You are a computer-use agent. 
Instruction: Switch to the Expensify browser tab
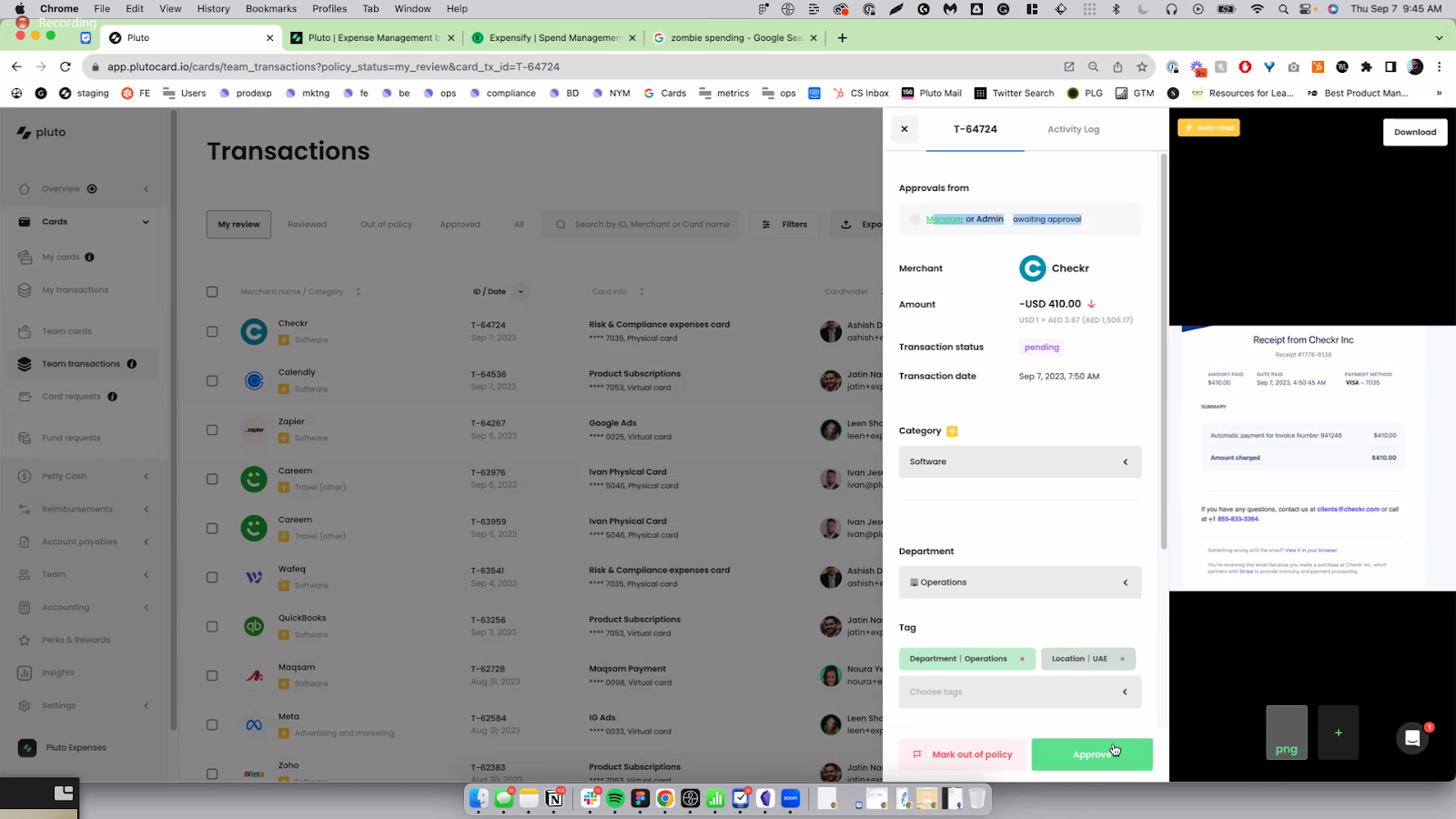pyautogui.click(x=553, y=37)
